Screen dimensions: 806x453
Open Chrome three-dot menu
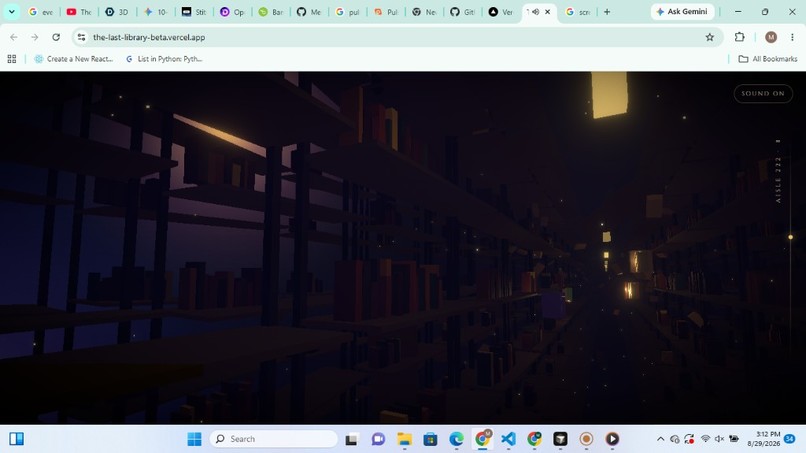pos(792,37)
